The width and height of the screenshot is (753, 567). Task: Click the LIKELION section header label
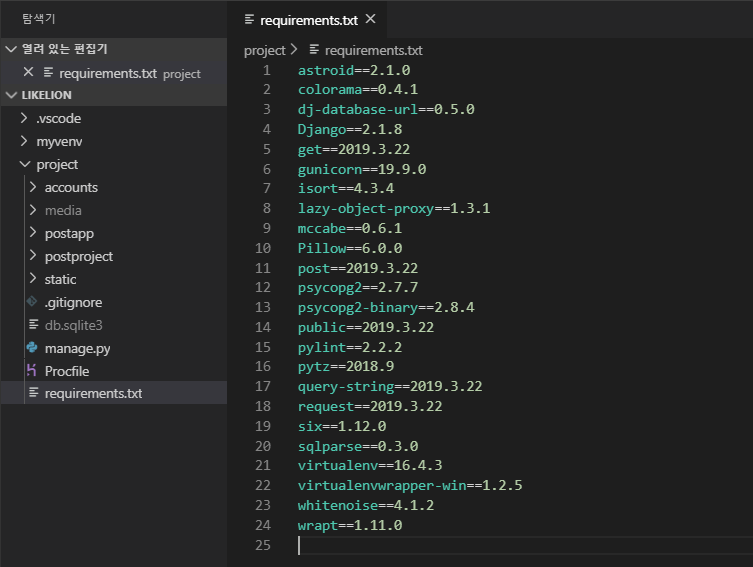(47, 95)
